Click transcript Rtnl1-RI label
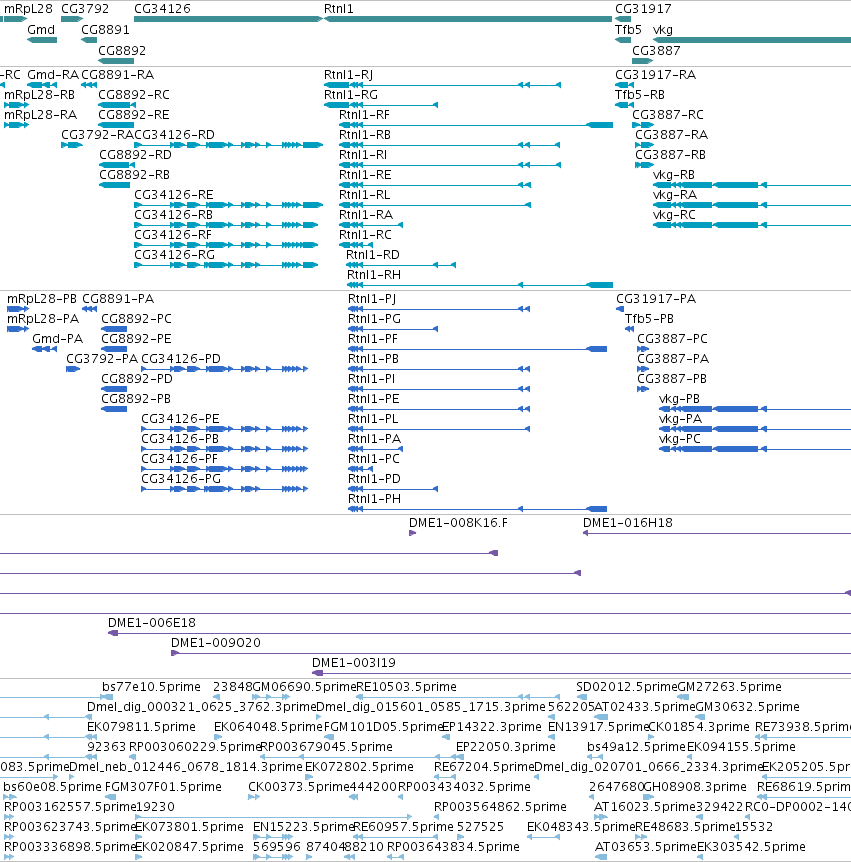 tap(363, 154)
